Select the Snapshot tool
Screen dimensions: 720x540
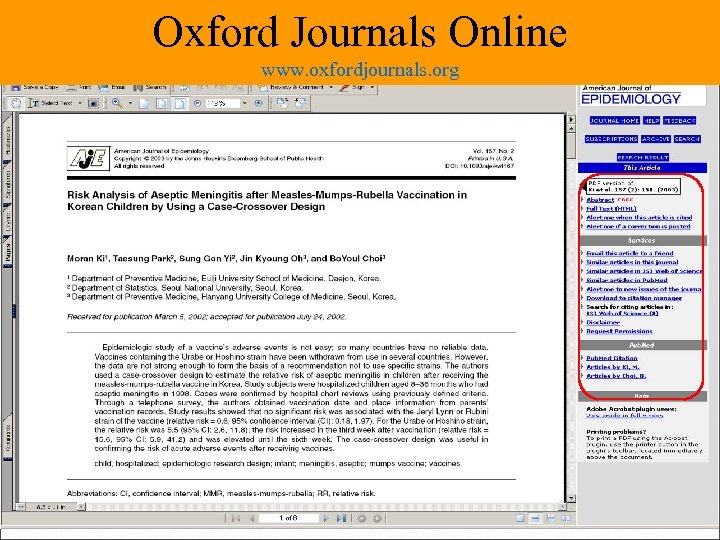pos(93,103)
